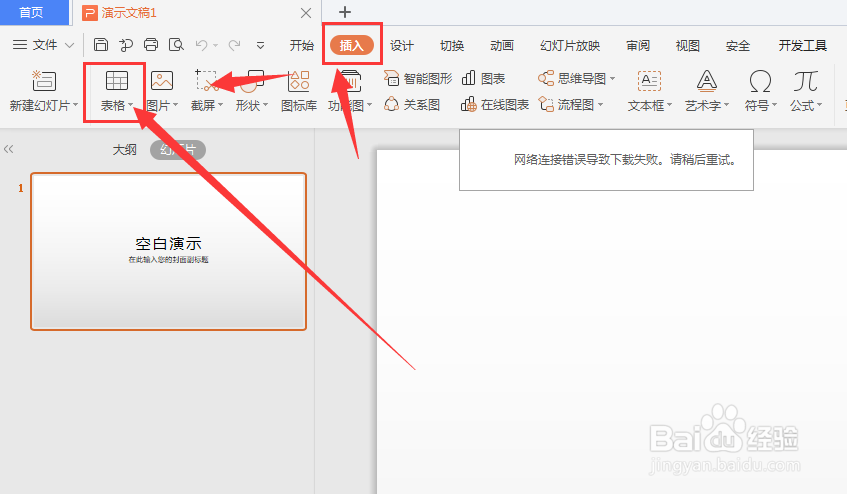
Task: Switch to the Animation (动画) tab
Action: [502, 45]
